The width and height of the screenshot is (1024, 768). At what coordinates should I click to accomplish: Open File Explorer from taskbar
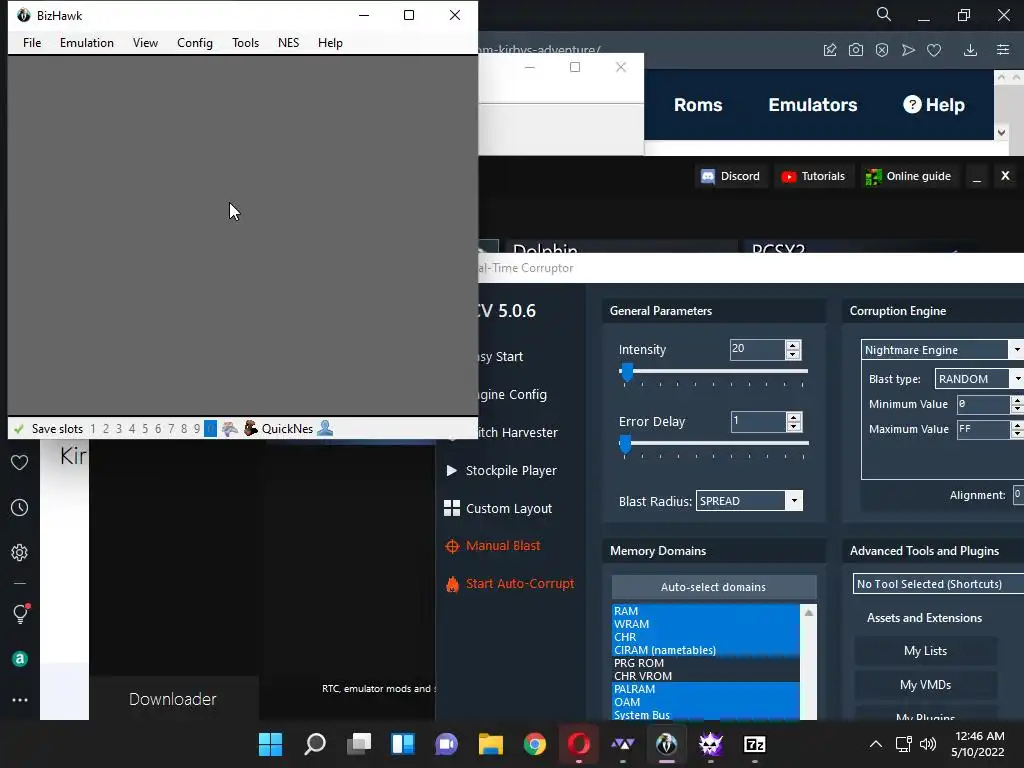tap(490, 744)
